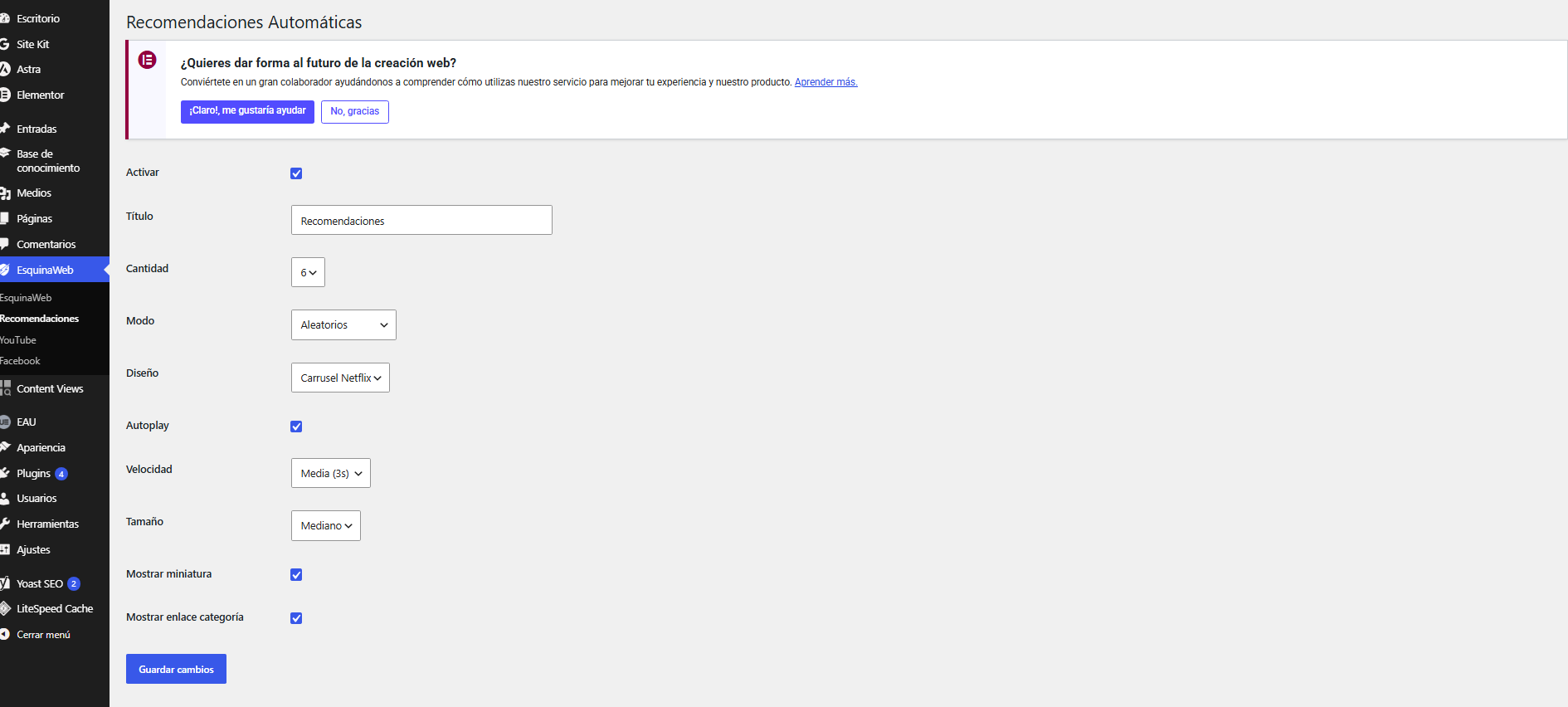Click the Elementor icon in the sidebar
This screenshot has width=1568, height=707.
tap(4, 95)
